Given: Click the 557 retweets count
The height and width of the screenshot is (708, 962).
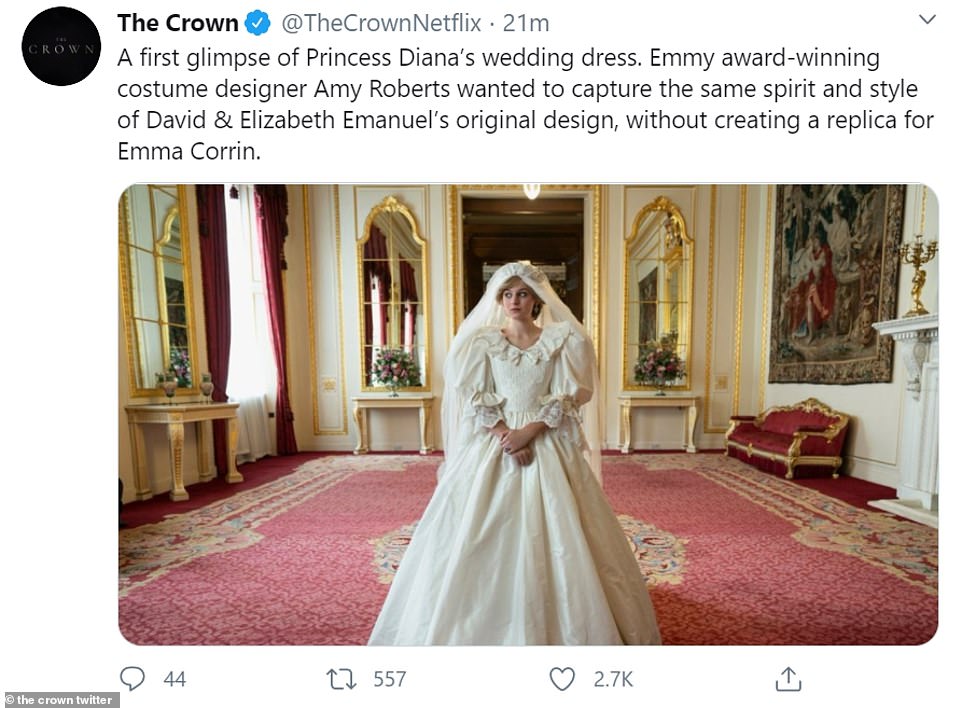Looking at the screenshot, I should [389, 680].
